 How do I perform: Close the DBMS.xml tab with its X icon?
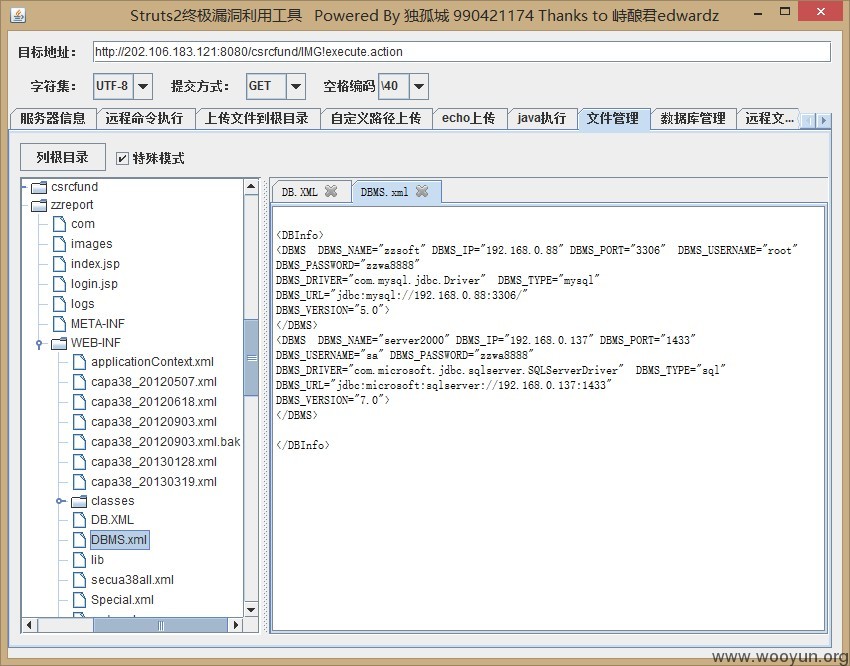coord(422,191)
